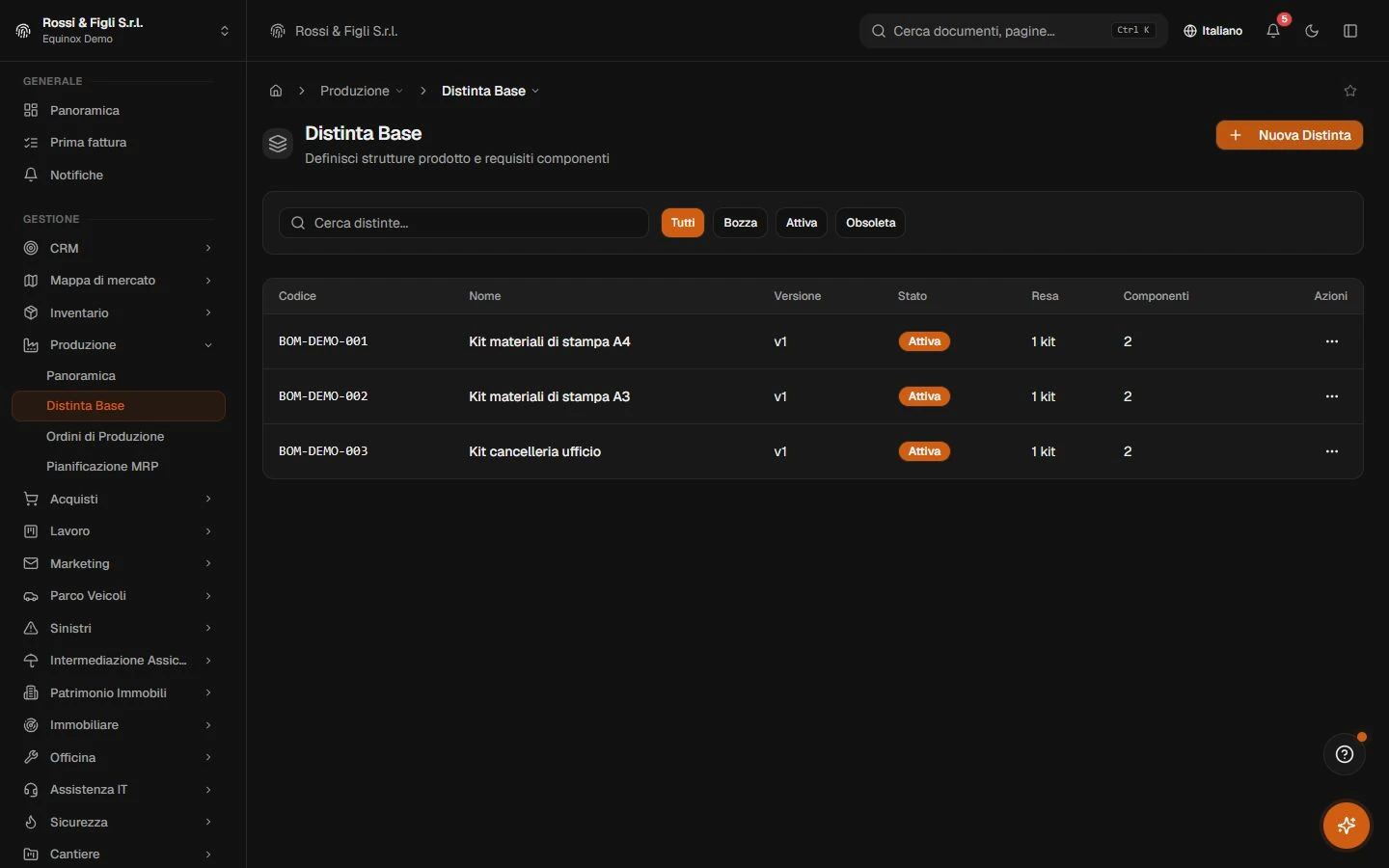Open Panoramica under Generale in sidebar

click(118, 110)
